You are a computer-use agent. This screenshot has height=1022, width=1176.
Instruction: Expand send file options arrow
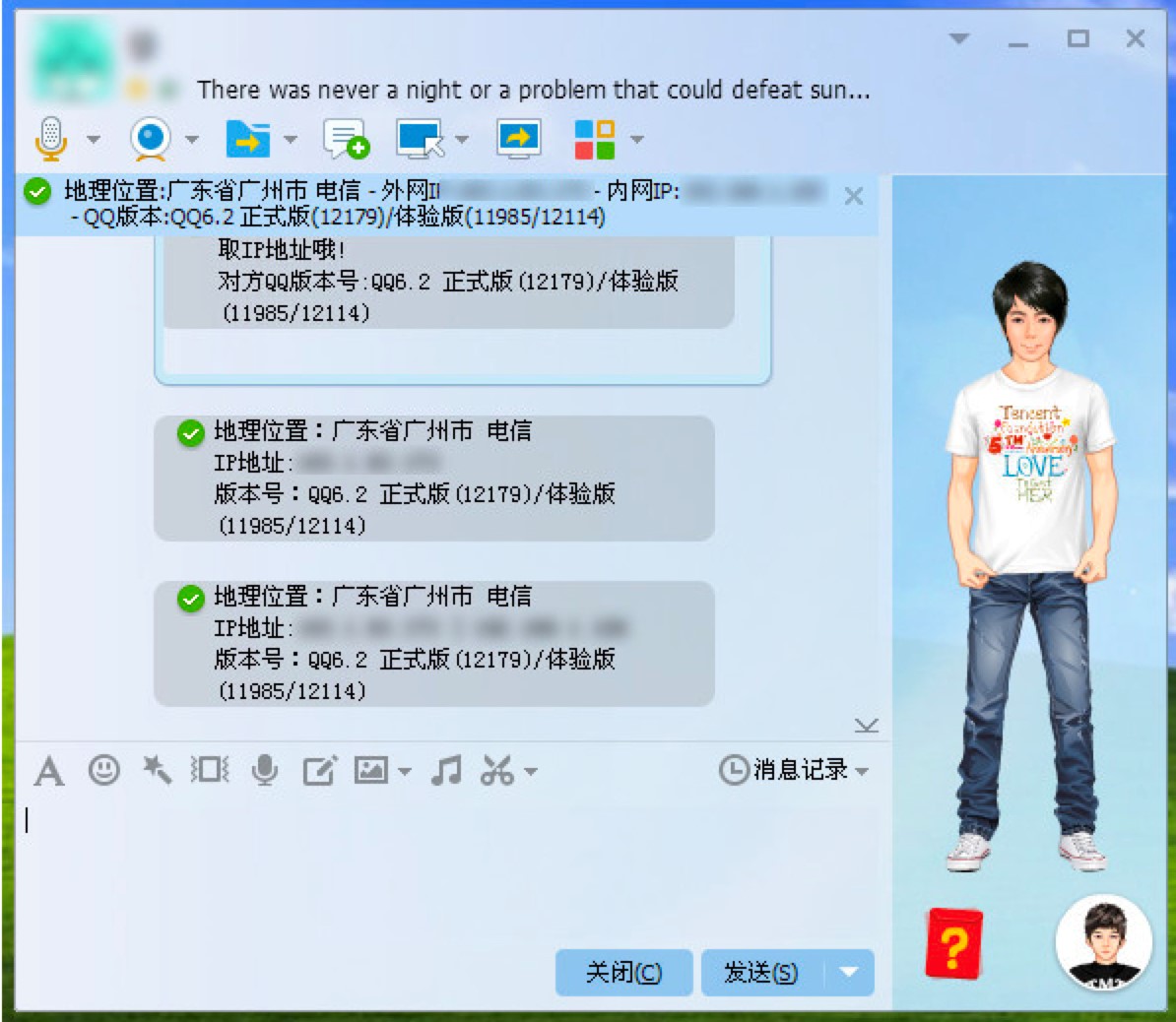[291, 139]
